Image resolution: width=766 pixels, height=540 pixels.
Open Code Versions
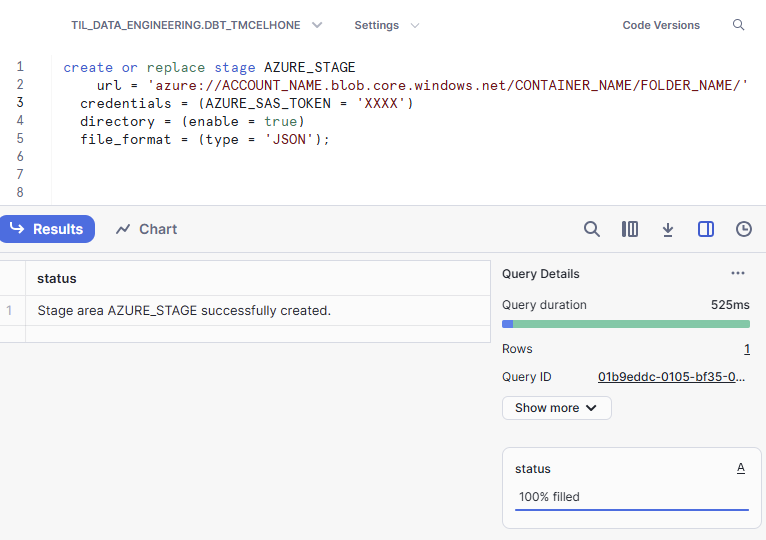pyautogui.click(x=661, y=25)
